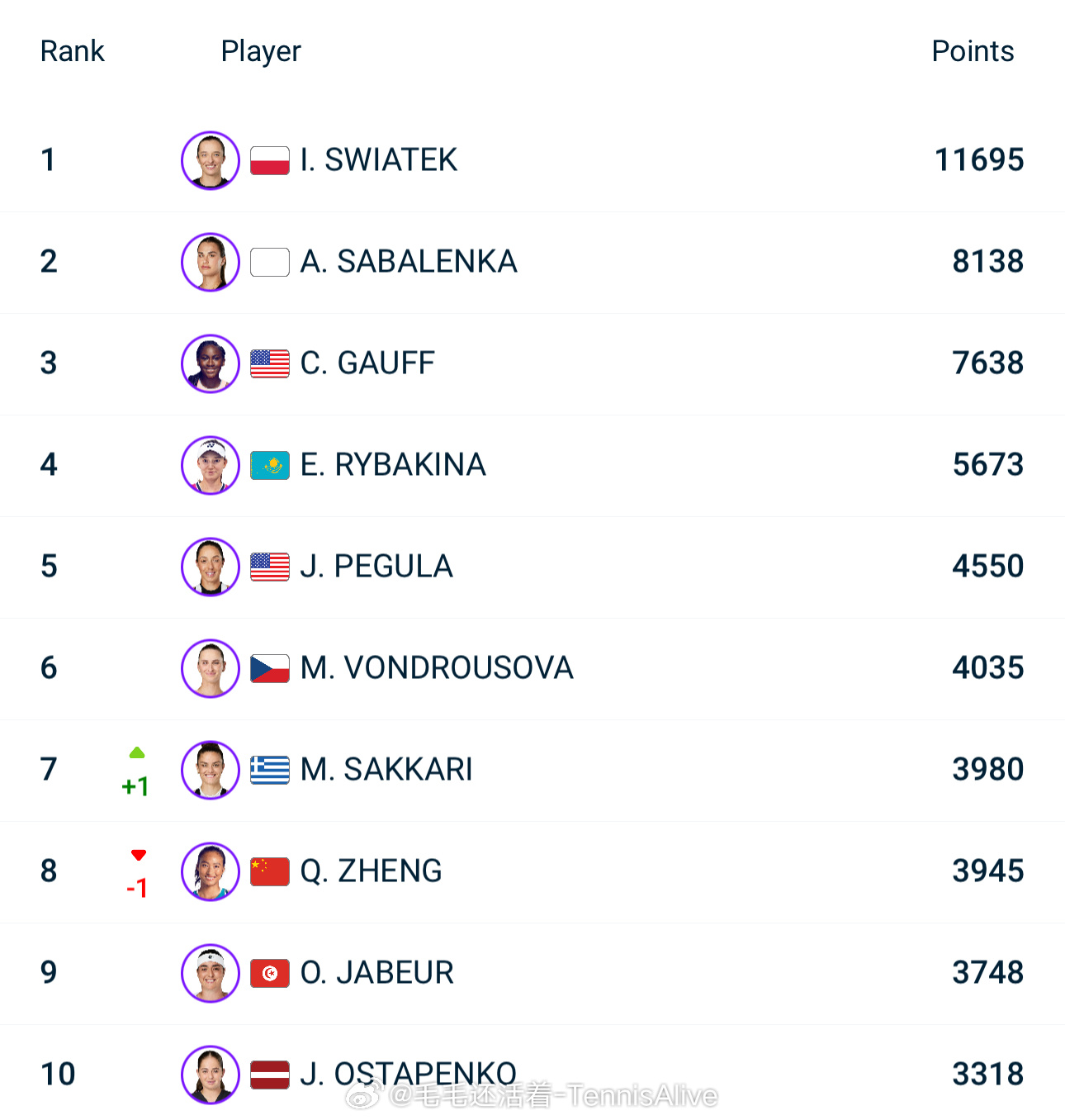This screenshot has height=1120, width=1065.
Task: Open the M. VONDROUSOVA player link
Action: pyautogui.click(x=437, y=668)
